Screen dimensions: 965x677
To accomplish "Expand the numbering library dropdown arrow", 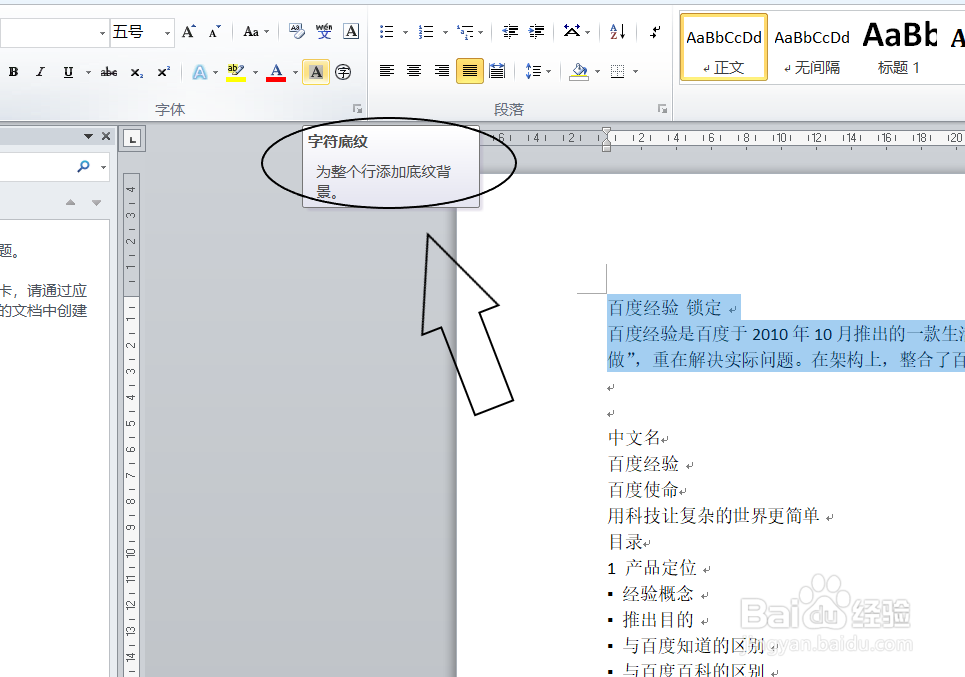I will click(x=445, y=33).
